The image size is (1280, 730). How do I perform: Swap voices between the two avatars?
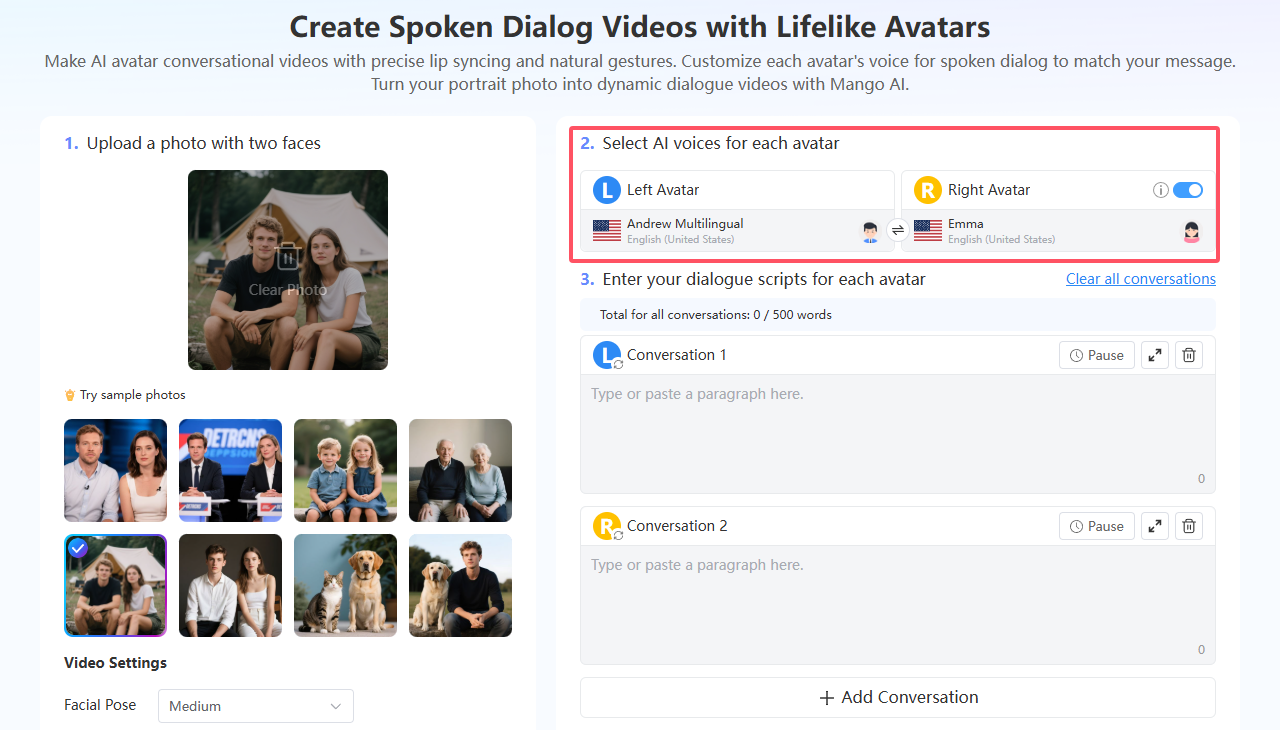898,230
